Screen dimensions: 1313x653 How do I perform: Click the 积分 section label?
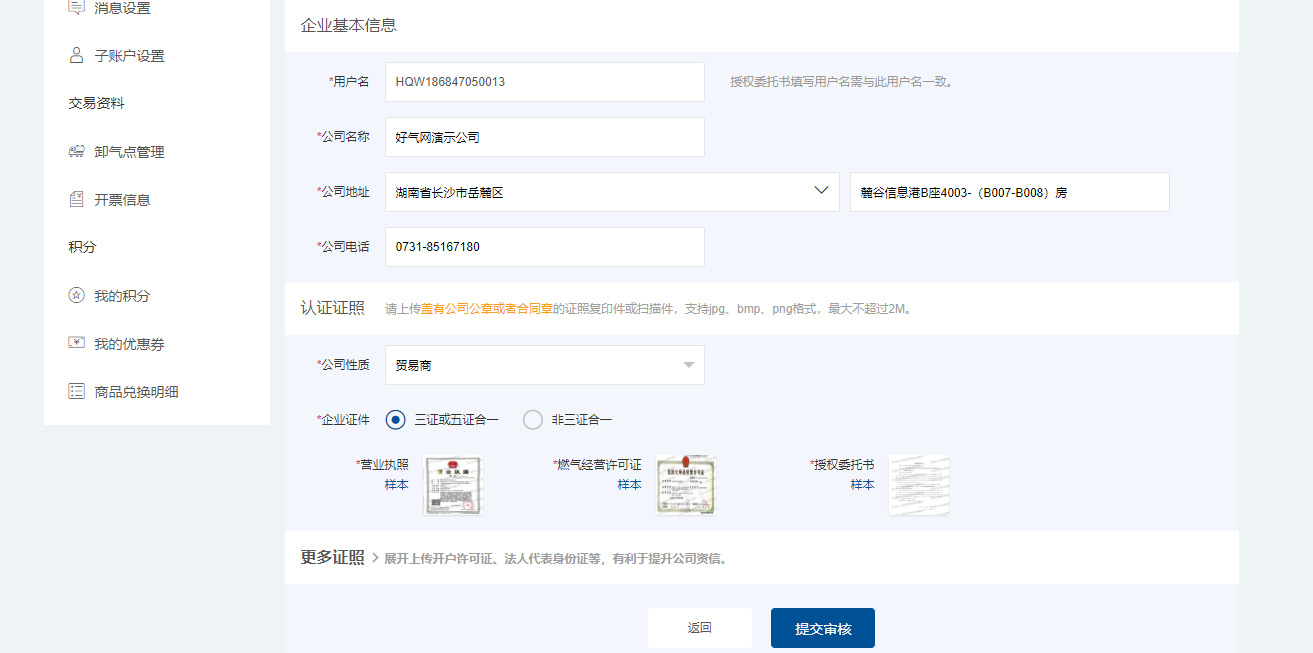click(82, 248)
